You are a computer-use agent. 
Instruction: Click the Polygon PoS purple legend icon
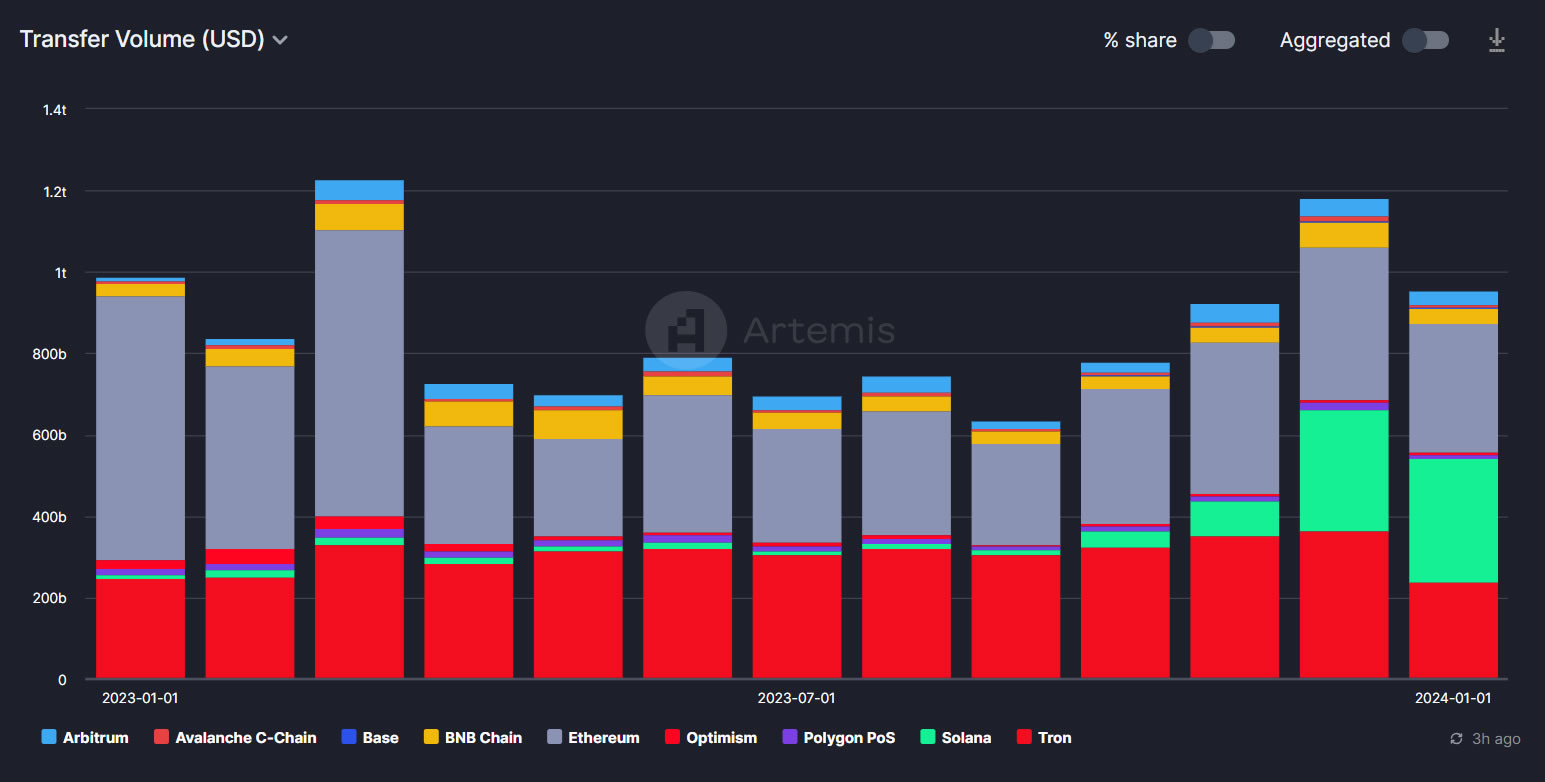(x=790, y=738)
